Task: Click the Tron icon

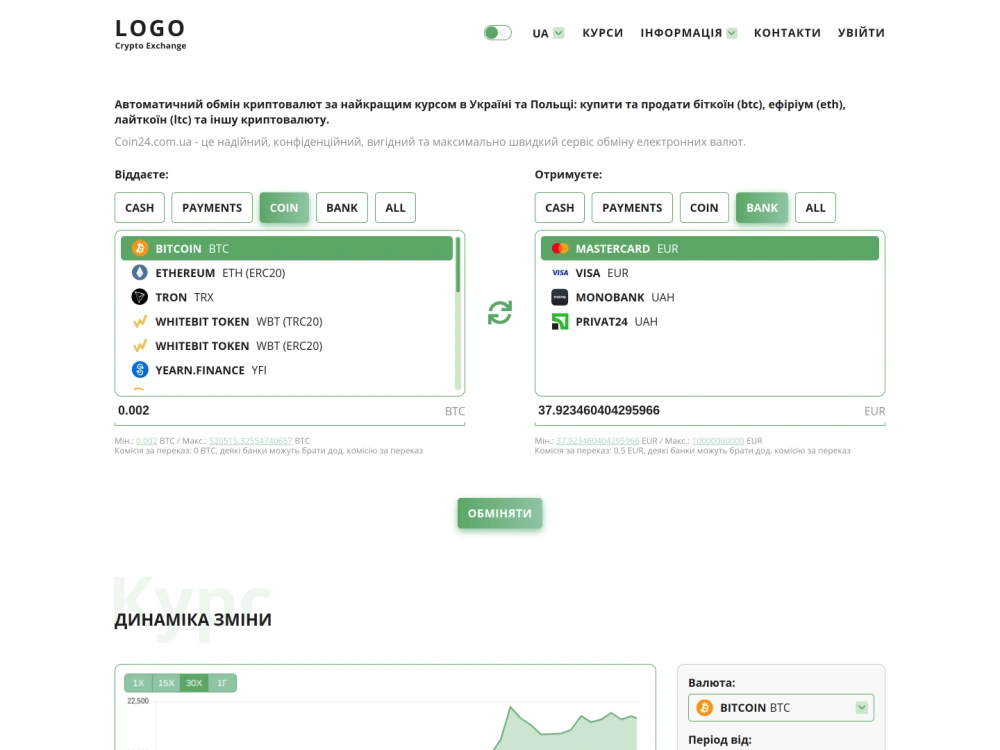Action: click(140, 297)
